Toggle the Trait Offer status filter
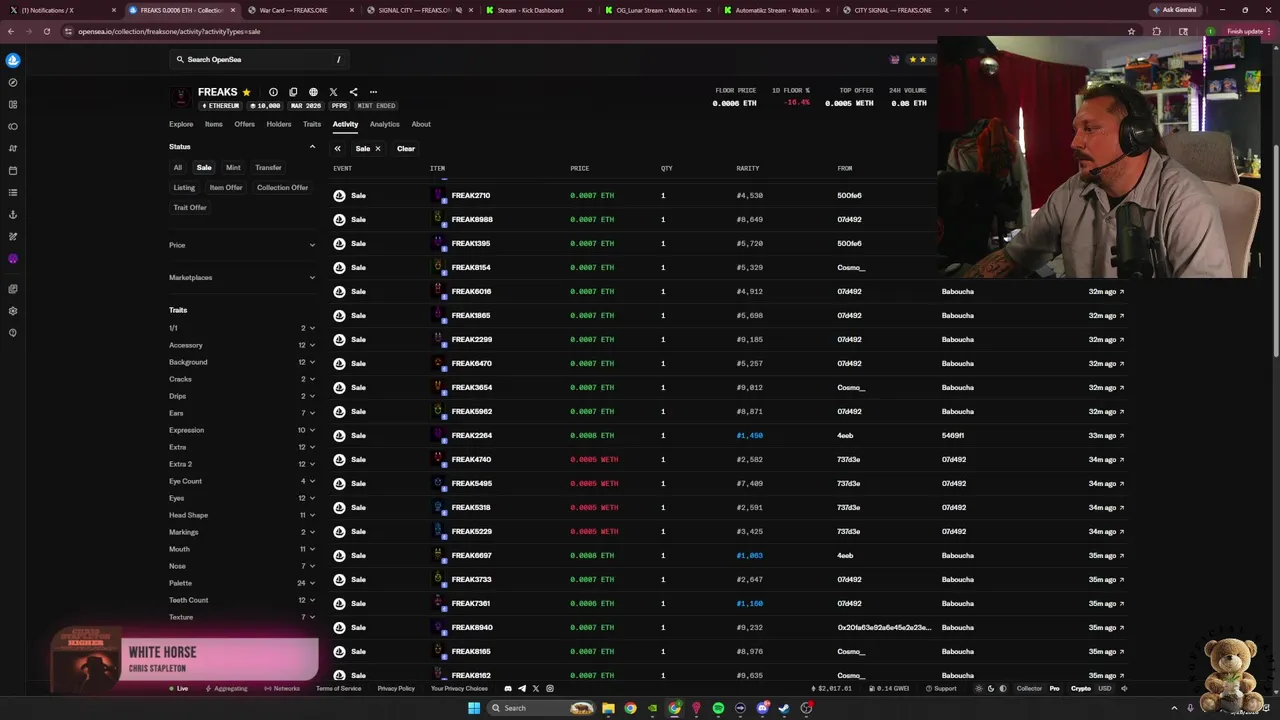This screenshot has width=1280, height=720. 190,207
